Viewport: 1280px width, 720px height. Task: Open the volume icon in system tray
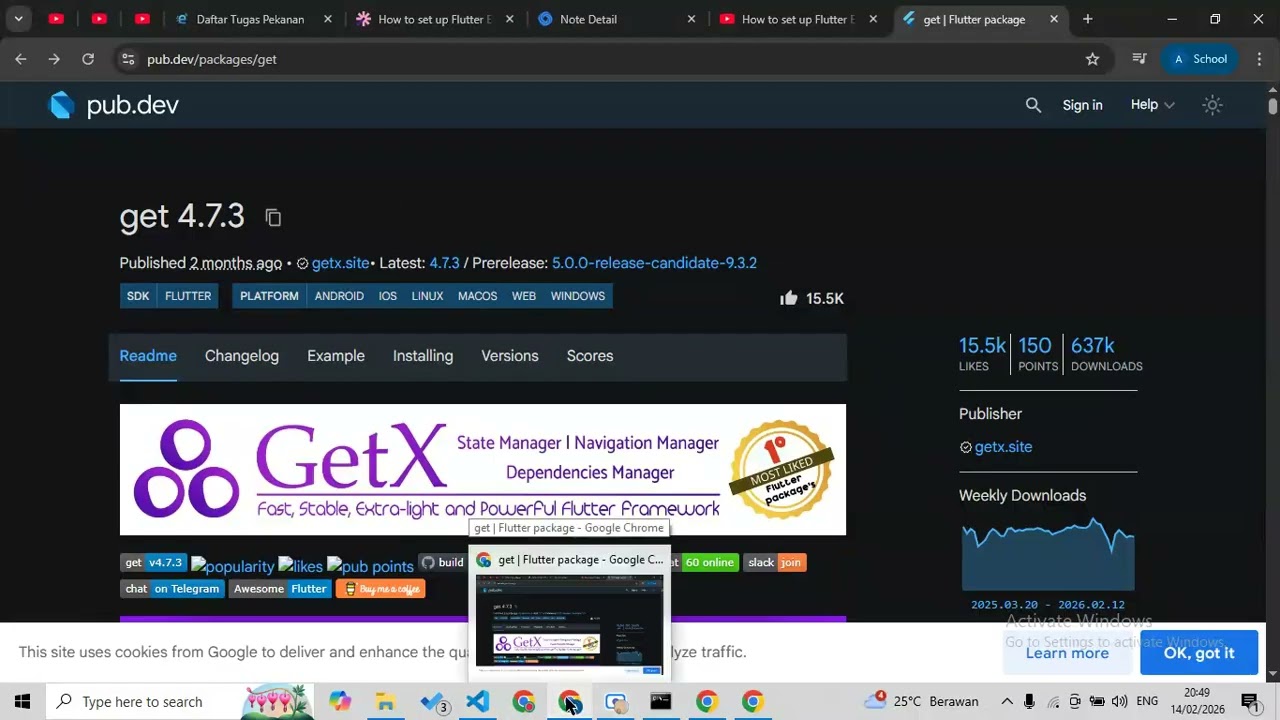pos(1119,702)
